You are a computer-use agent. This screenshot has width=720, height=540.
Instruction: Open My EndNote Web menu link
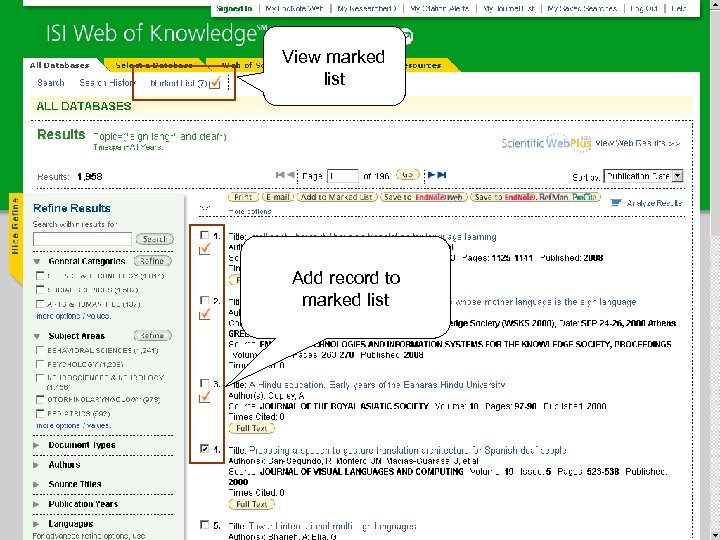click(294, 8)
